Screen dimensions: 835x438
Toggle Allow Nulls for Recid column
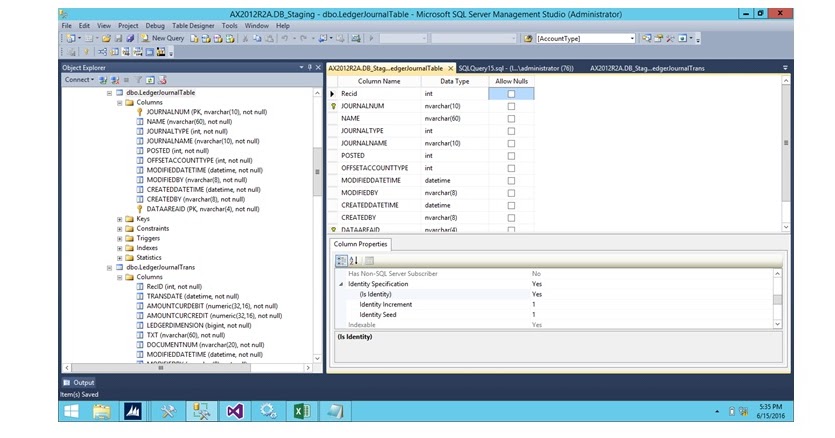[511, 94]
